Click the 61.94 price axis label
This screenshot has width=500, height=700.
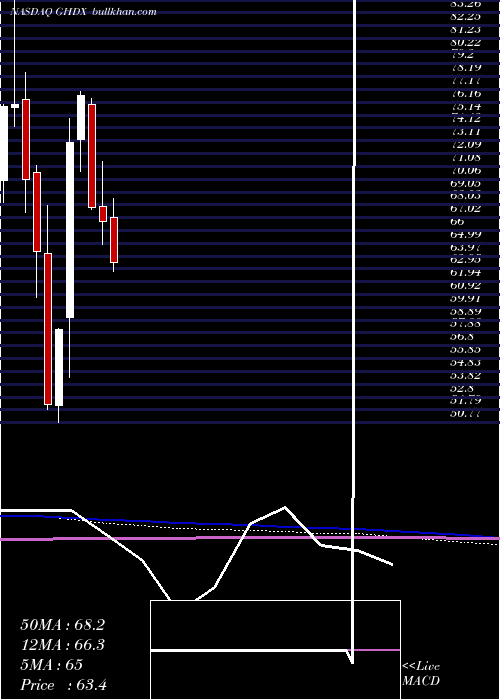(x=466, y=272)
